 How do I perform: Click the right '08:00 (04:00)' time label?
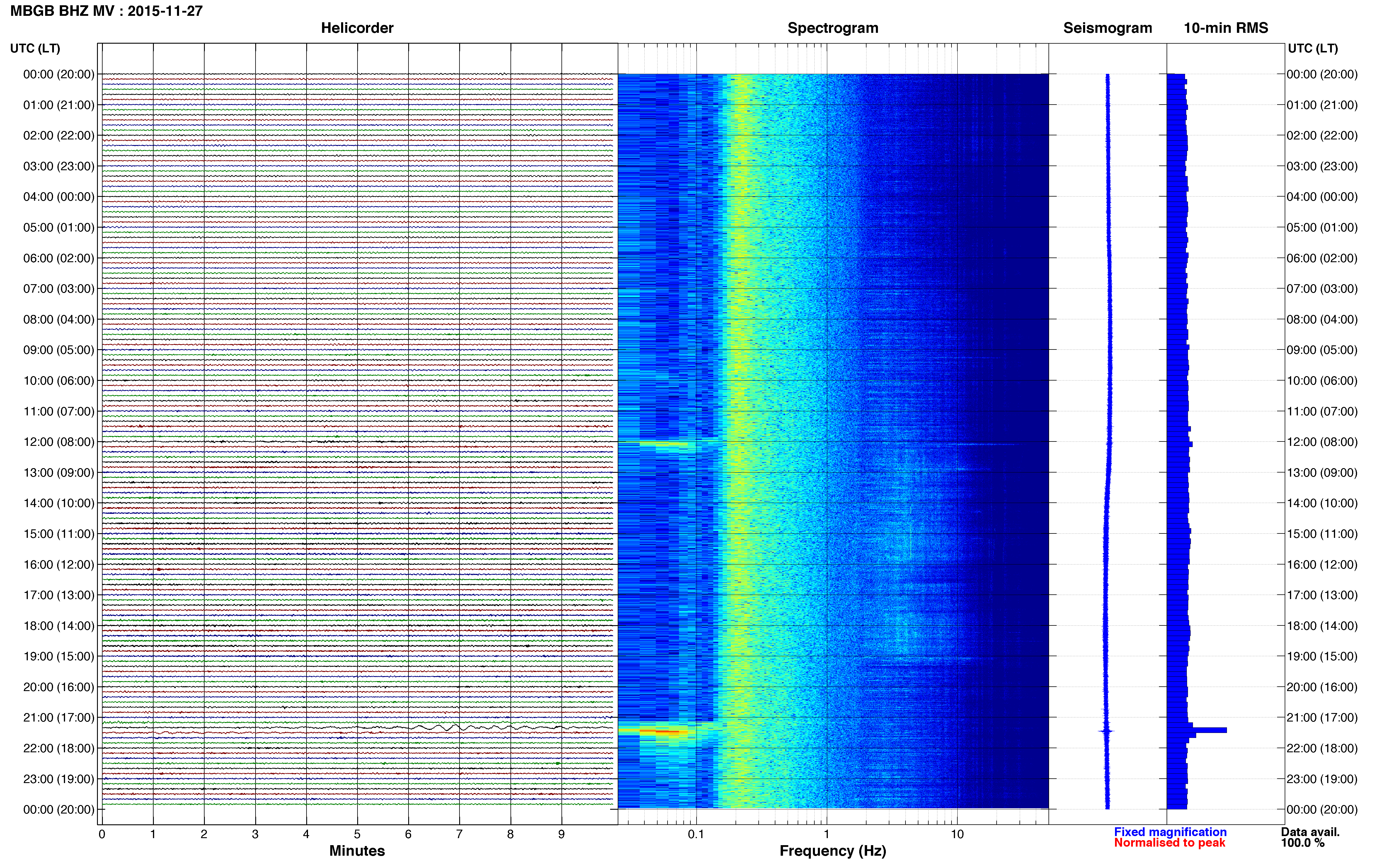click(1322, 319)
